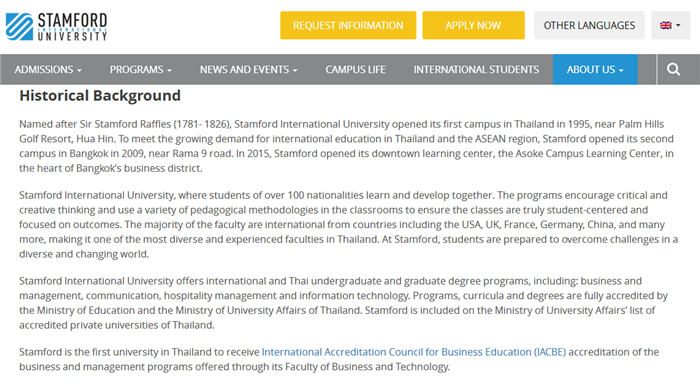The width and height of the screenshot is (700, 389).
Task: Click the Sir Stamford Raffles paragraph
Action: (x=346, y=146)
